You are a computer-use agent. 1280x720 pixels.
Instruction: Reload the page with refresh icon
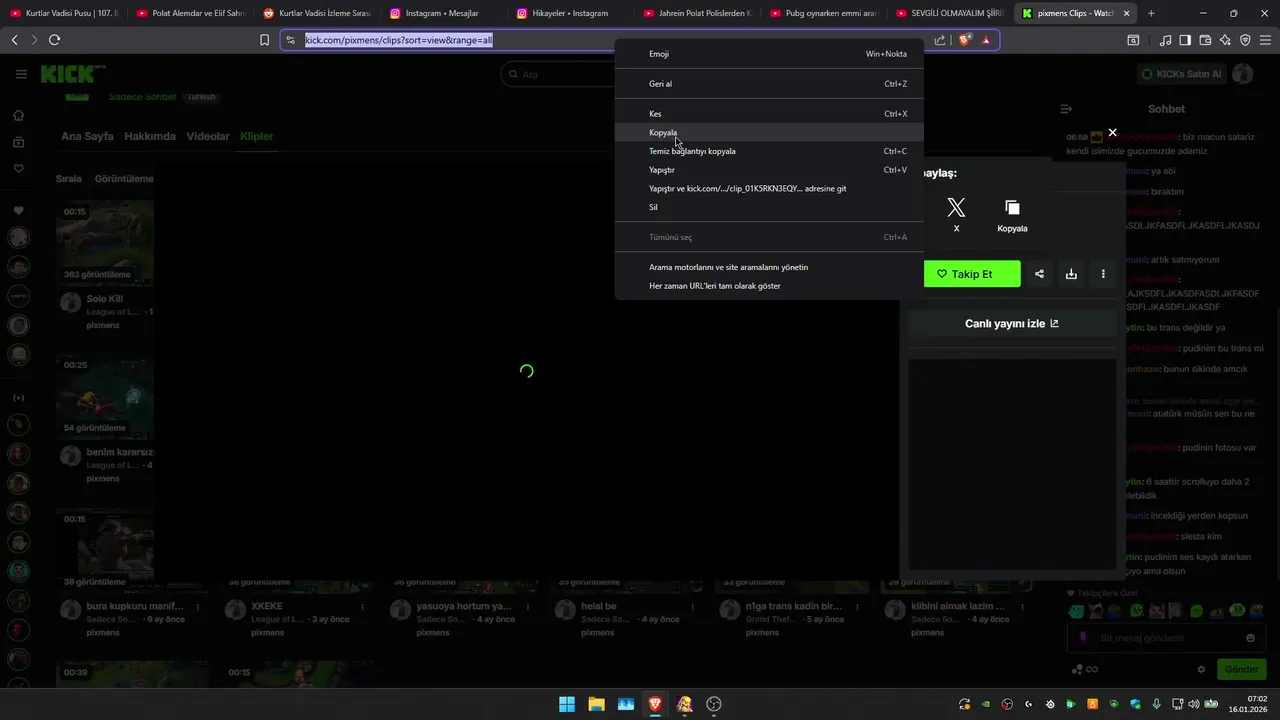point(54,40)
